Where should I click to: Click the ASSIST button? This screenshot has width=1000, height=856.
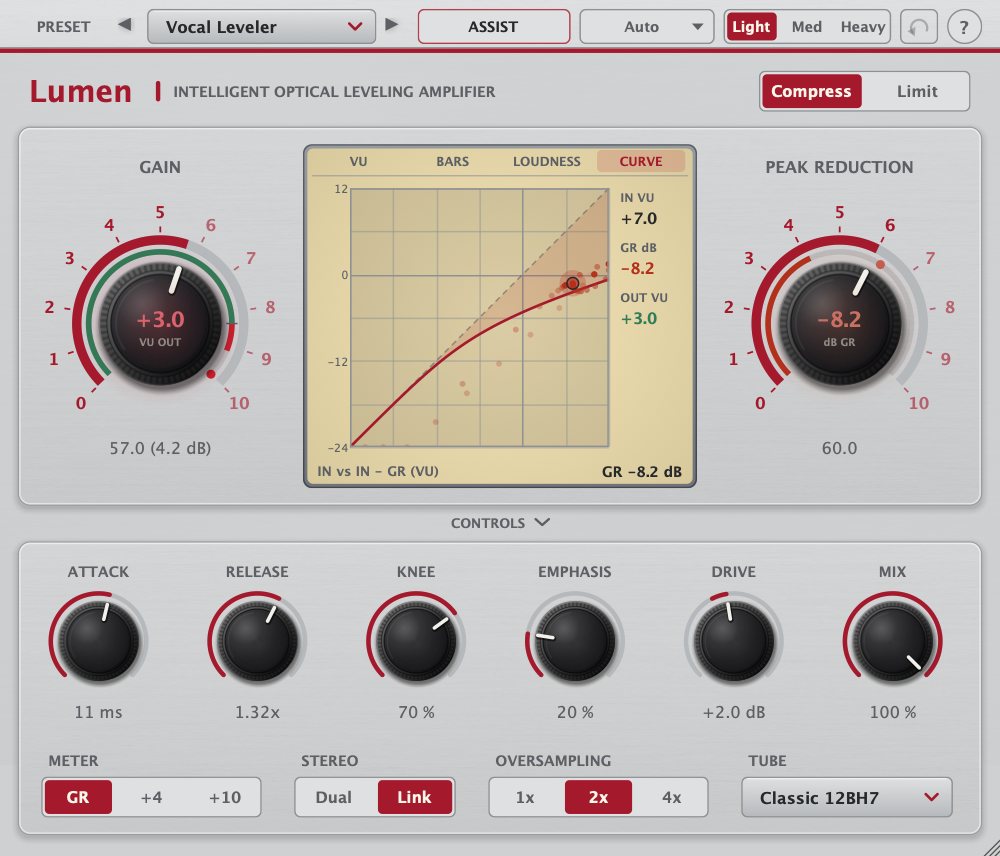(494, 27)
